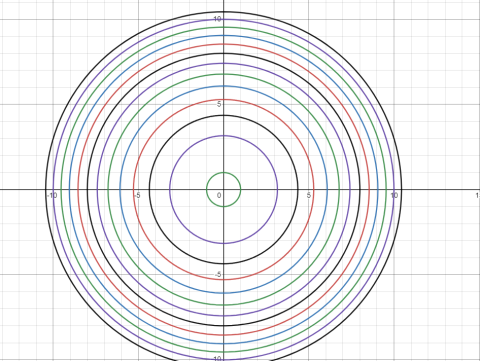Viewport: 480px width, 361px height.
Task: Click the x-axis label -10
Action: click(52, 195)
